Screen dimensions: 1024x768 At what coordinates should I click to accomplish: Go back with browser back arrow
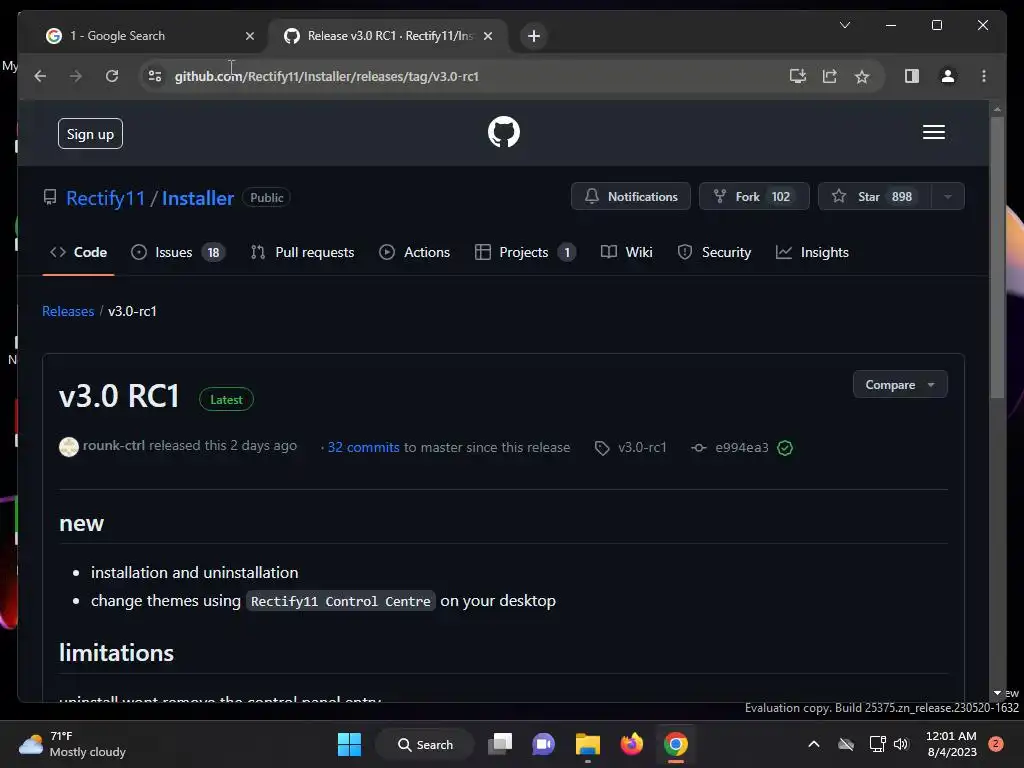pyautogui.click(x=40, y=76)
